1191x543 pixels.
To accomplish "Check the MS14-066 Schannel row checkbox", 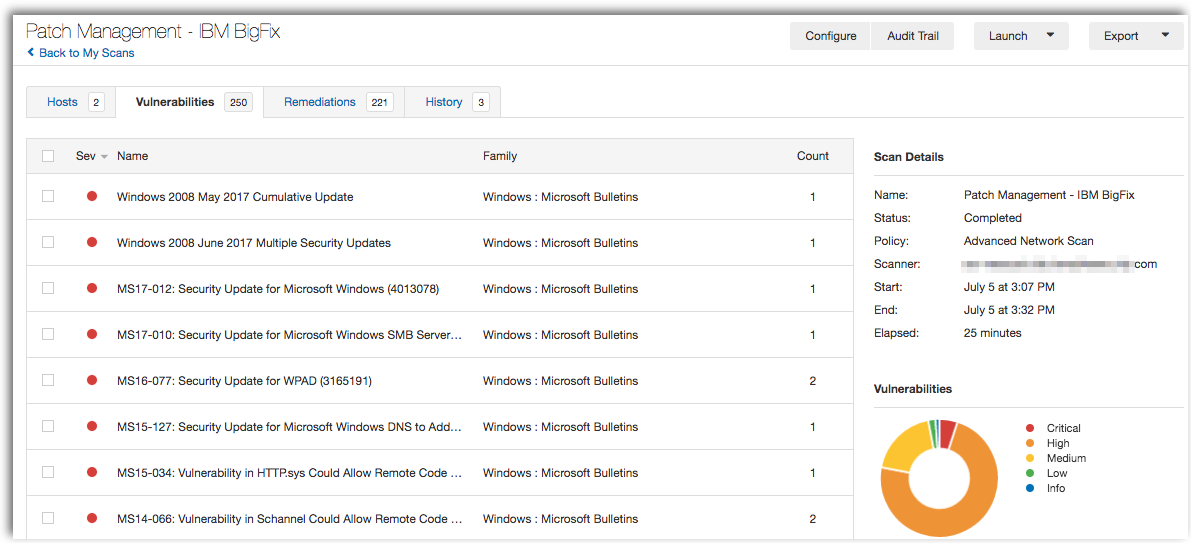I will coord(48,519).
